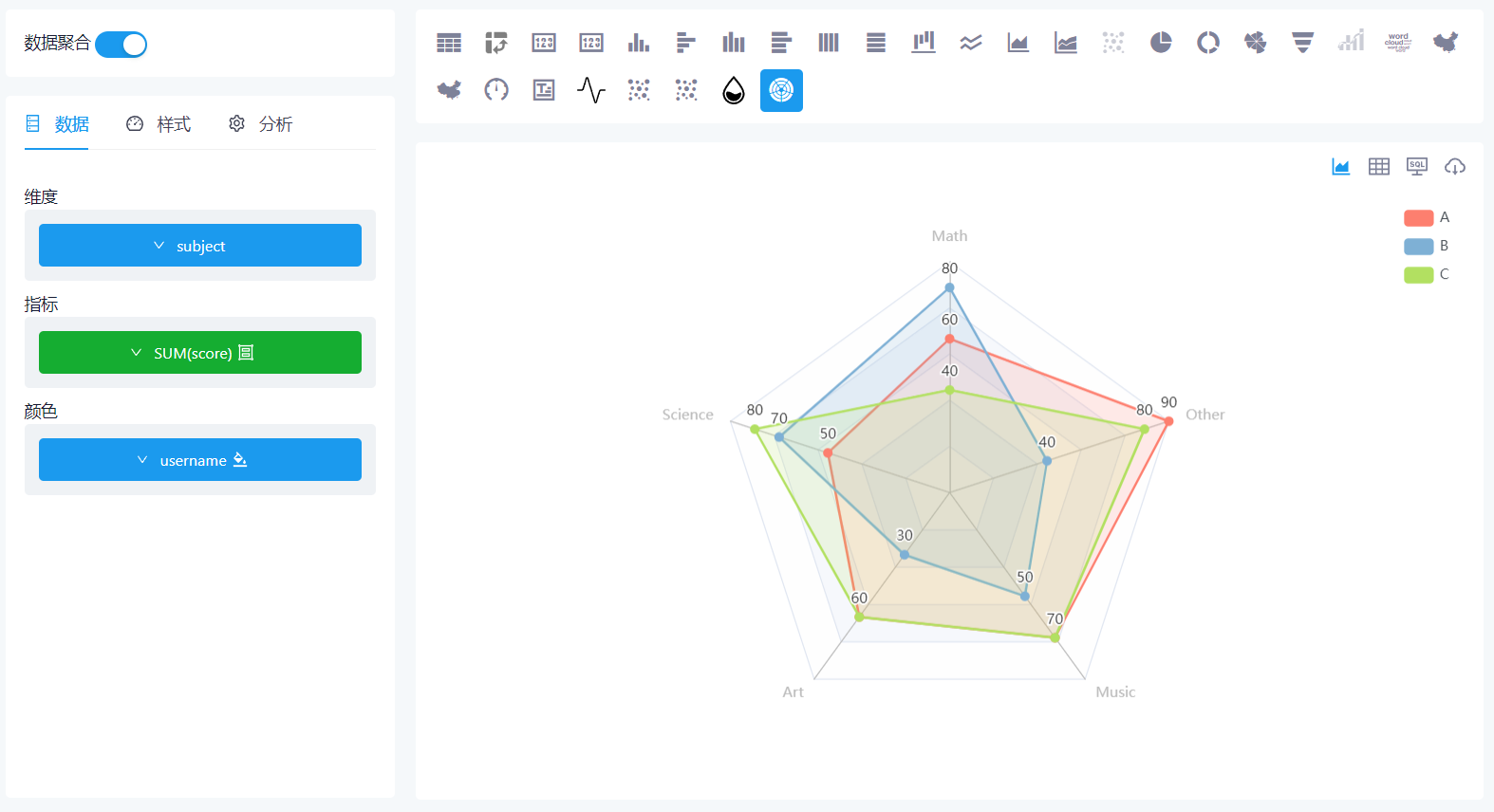The image size is (1494, 812).
Task: Select the stacked area chart icon
Action: tap(1066, 43)
